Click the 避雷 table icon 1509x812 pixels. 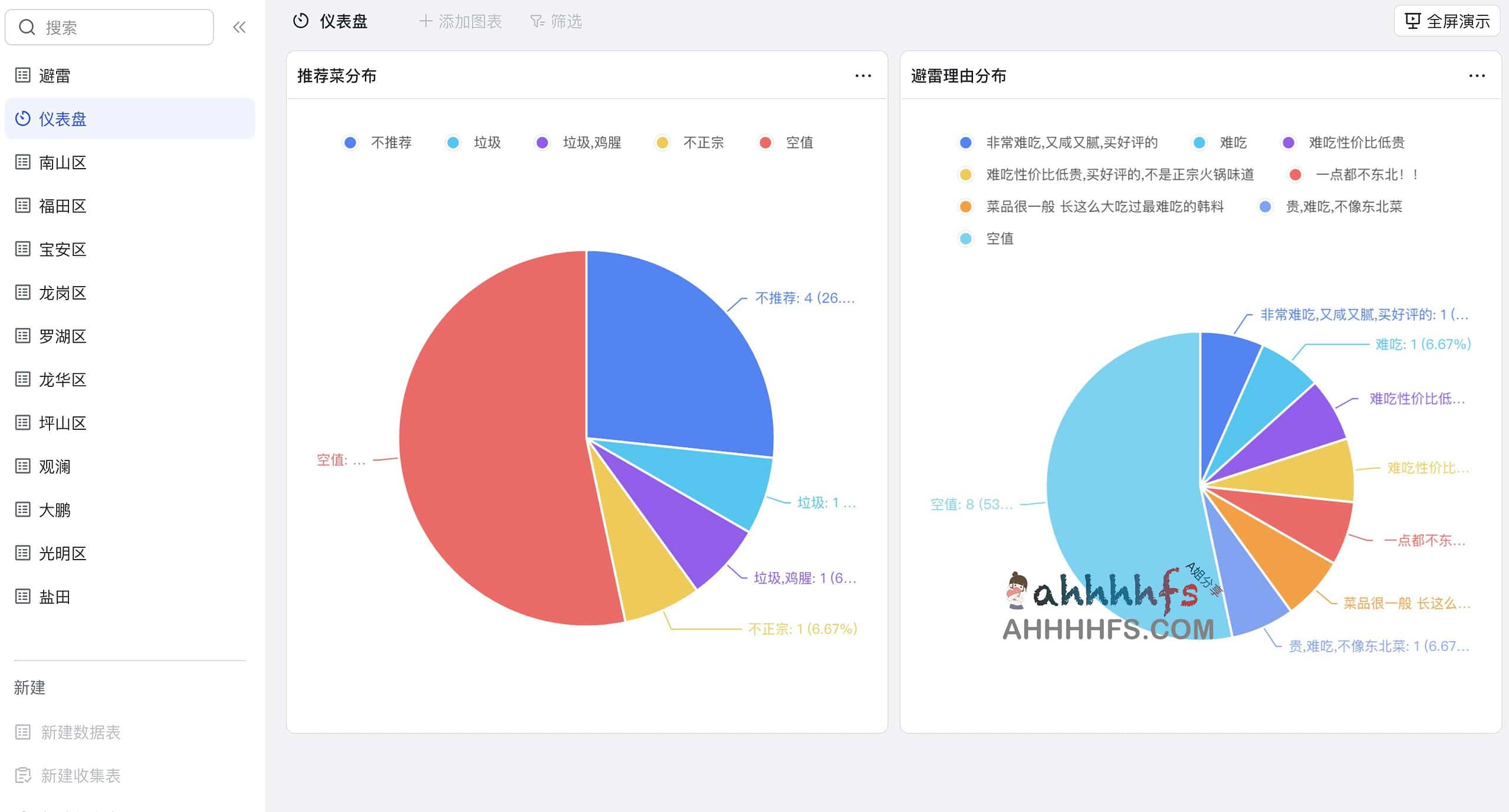22,75
